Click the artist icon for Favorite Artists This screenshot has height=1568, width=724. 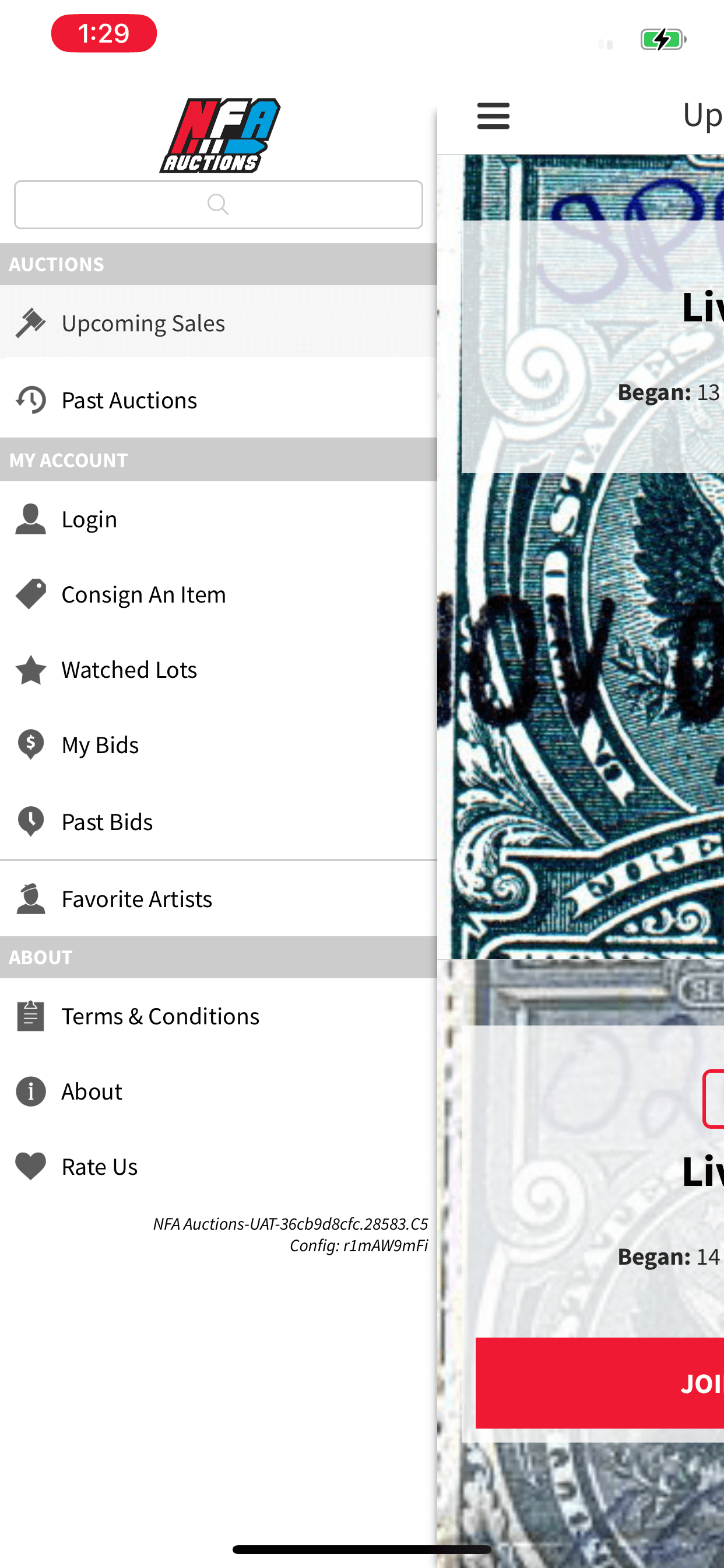coord(30,898)
